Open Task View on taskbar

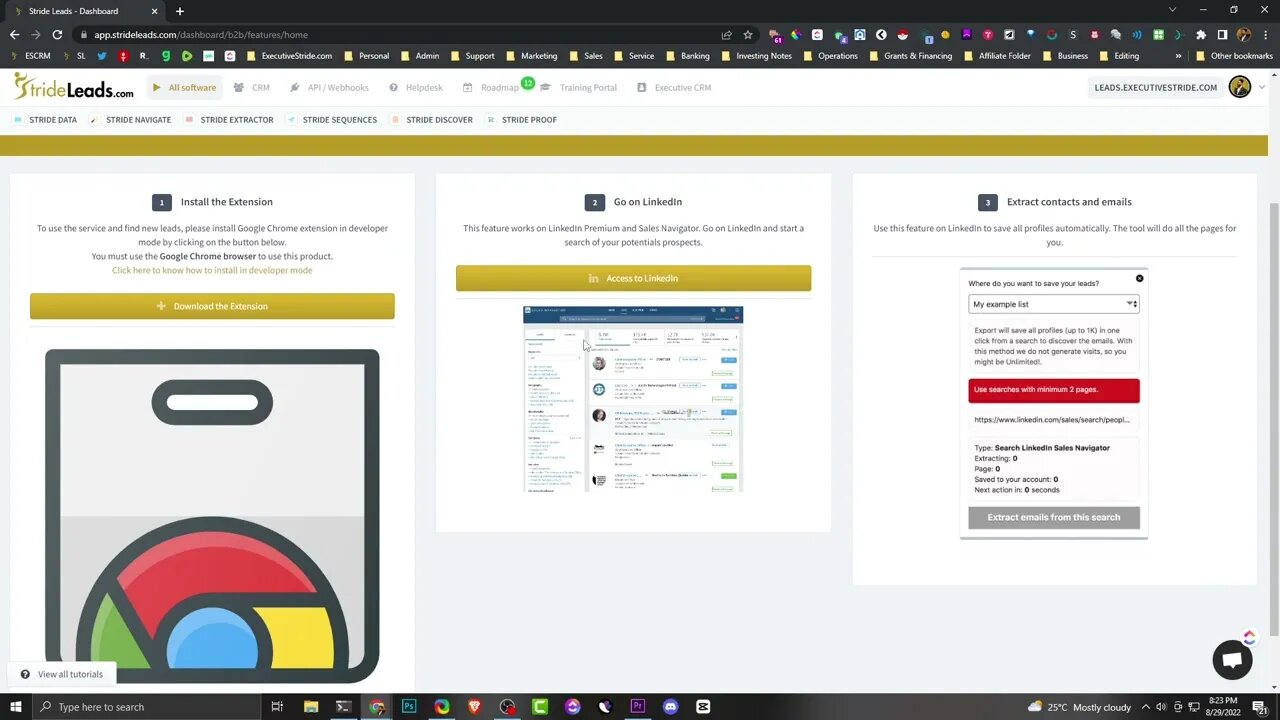coord(277,707)
